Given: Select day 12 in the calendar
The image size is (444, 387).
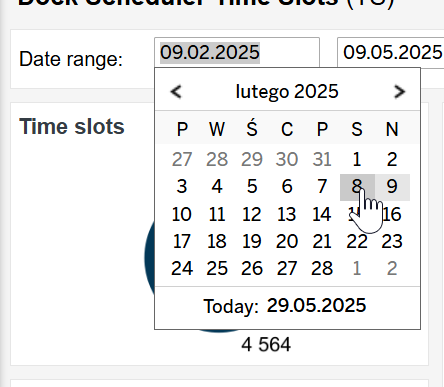Looking at the screenshot, I should [x=252, y=214].
